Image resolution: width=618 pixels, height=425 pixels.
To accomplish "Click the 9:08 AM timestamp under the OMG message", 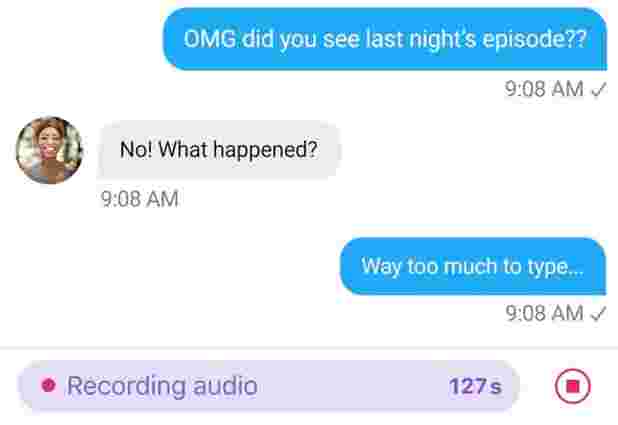I will 544,89.
